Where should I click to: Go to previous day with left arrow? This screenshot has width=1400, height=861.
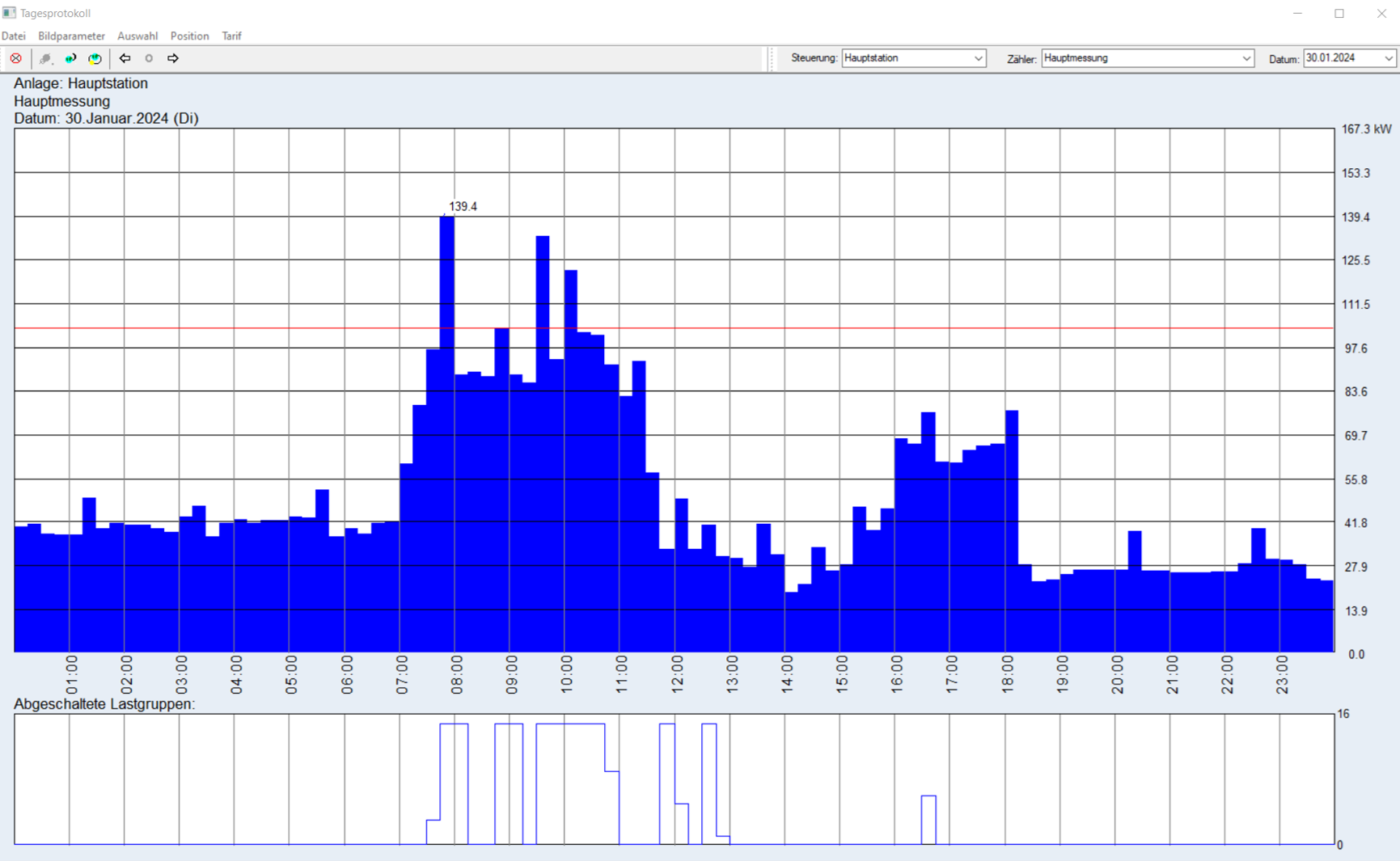pyautogui.click(x=125, y=58)
